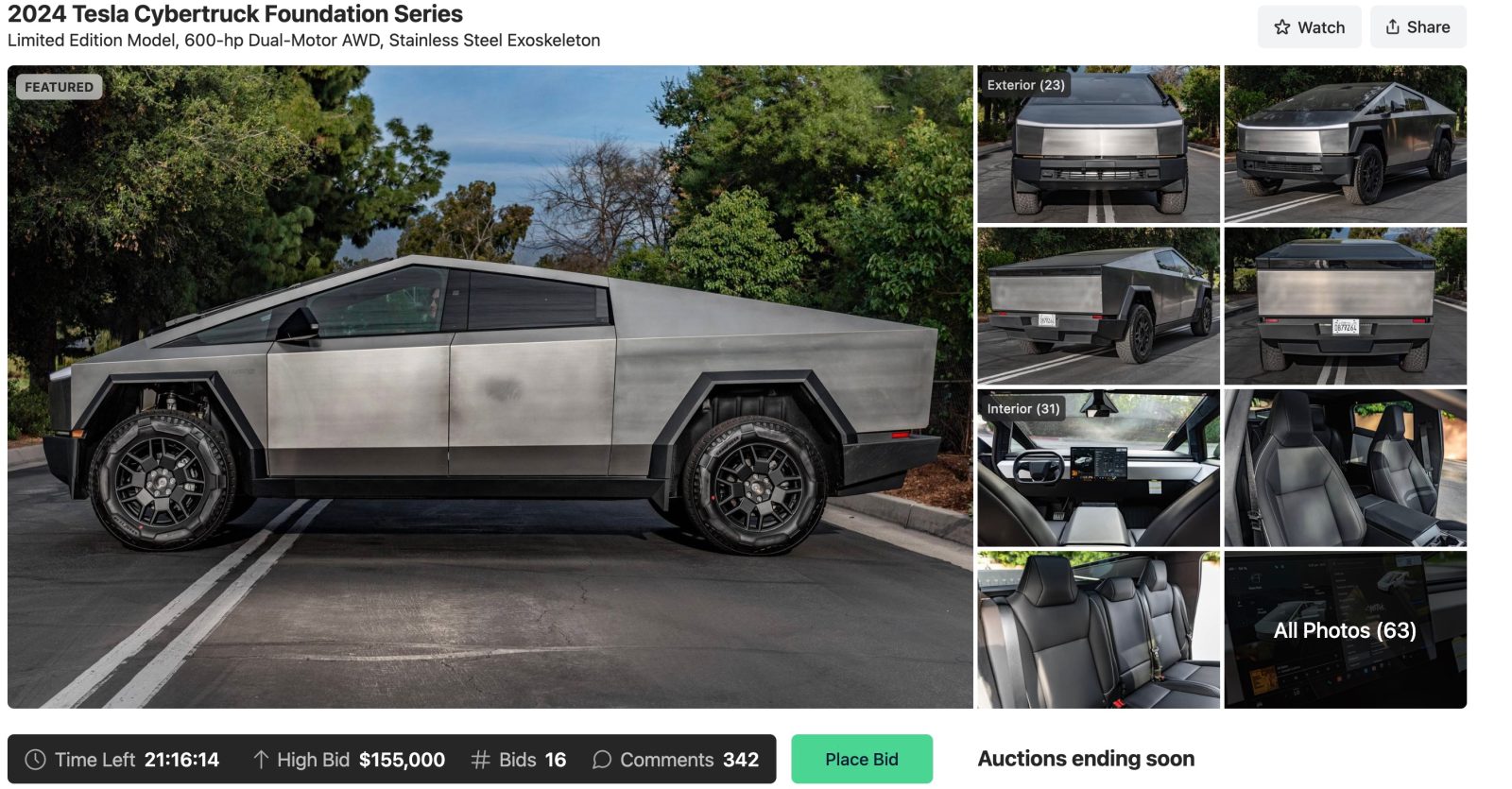Image resolution: width=1512 pixels, height=789 pixels.
Task: Click the High Bid $155,000 amount
Action: (x=402, y=760)
